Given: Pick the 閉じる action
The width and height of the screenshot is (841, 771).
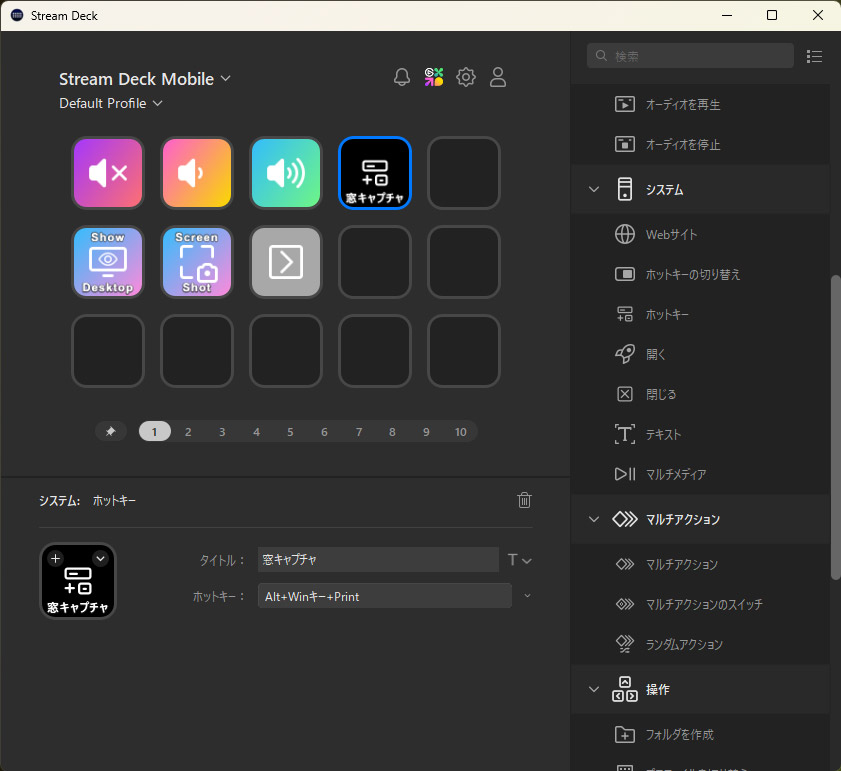Looking at the screenshot, I should pyautogui.click(x=700, y=394).
